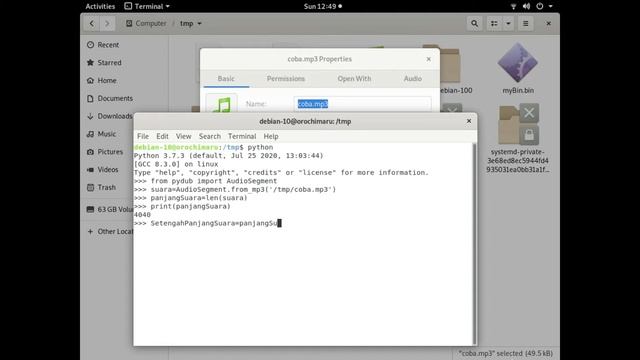Screen dimensions: 640x360
Task: Open Other Locations in Files sidebar
Action: click(x=110, y=231)
